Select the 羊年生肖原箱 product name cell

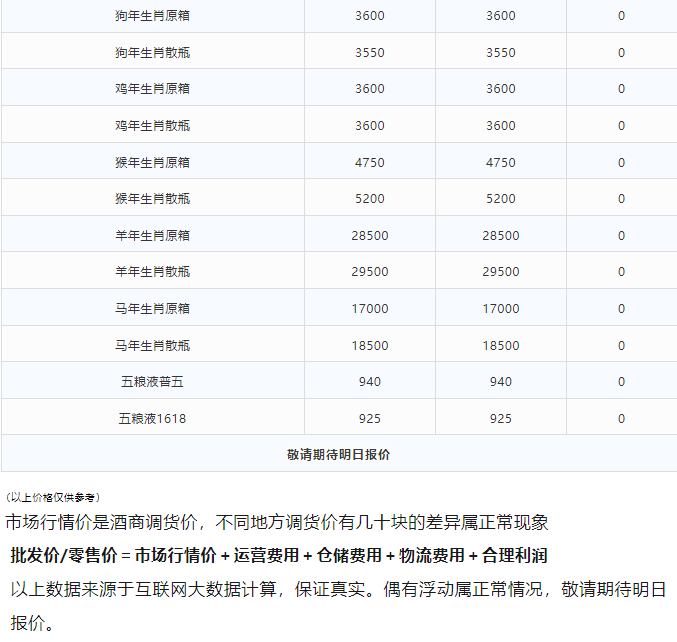[152, 235]
